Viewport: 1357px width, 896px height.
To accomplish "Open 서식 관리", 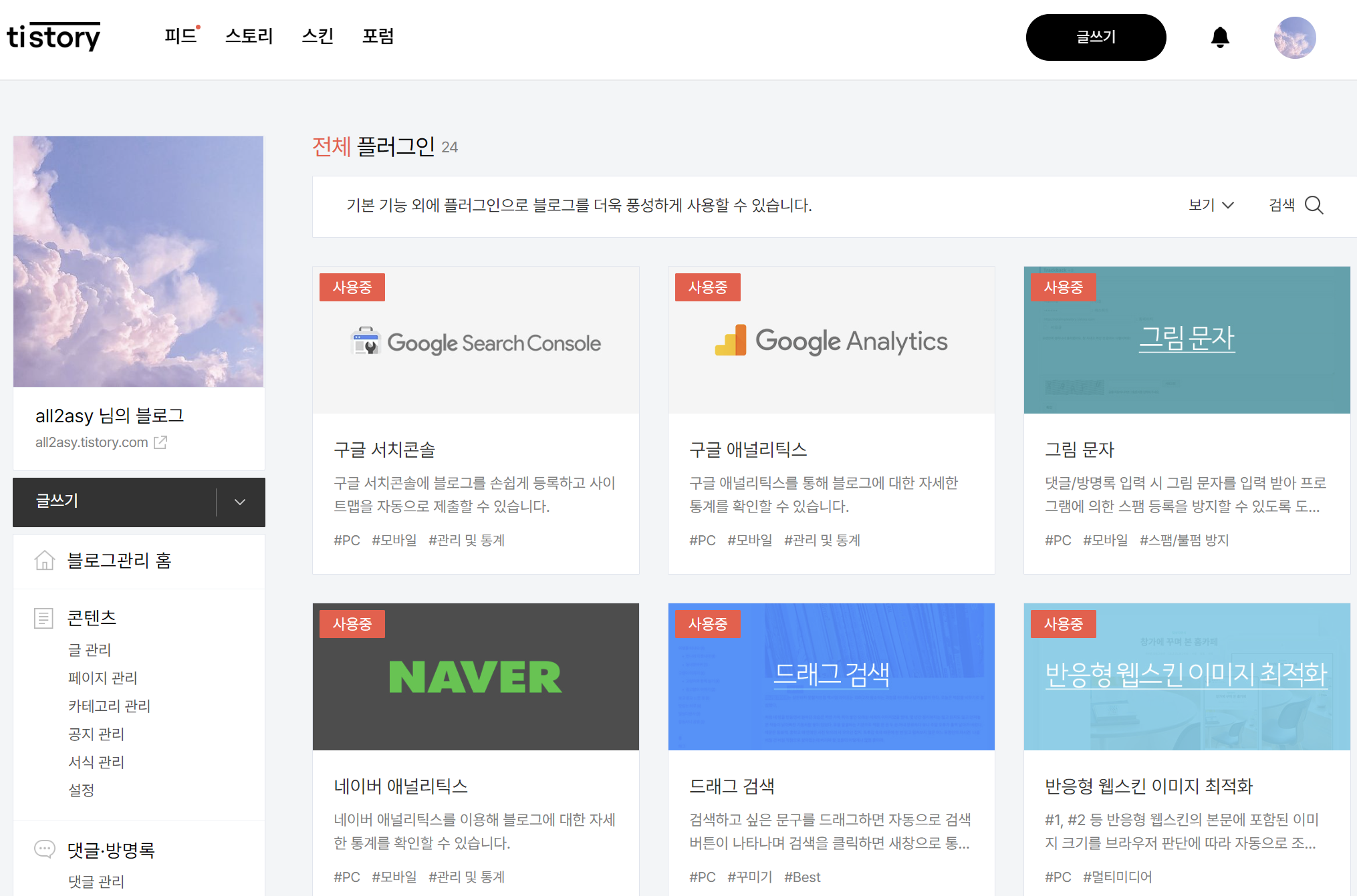I will (x=96, y=762).
